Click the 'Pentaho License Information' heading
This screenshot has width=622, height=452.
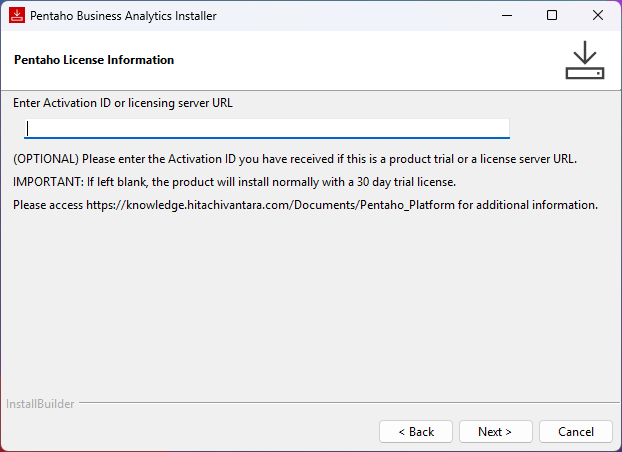(x=94, y=60)
